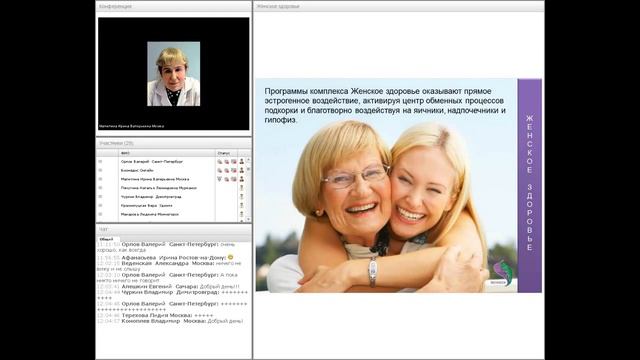The width and height of the screenshot is (640, 360).
Task: Click person icon in Малютина Ирина row
Action: pos(242,179)
